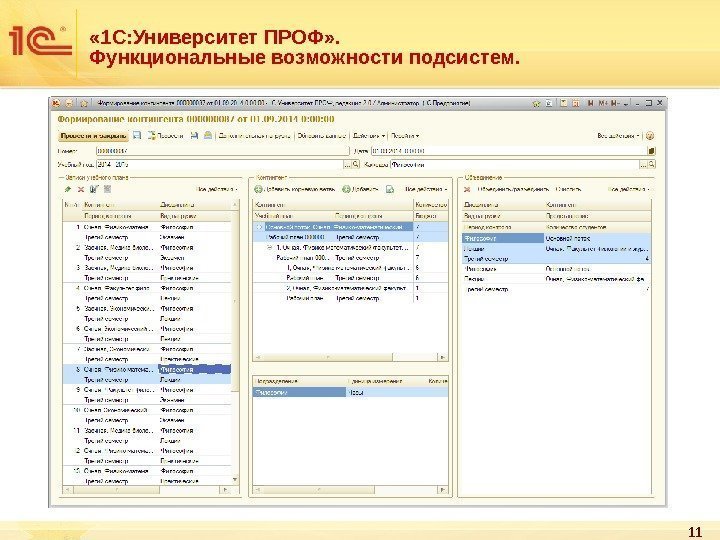Click Объединить/разъединить in Объединение panel
Image resolution: width=720 pixels, height=540 pixels.
(x=513, y=189)
